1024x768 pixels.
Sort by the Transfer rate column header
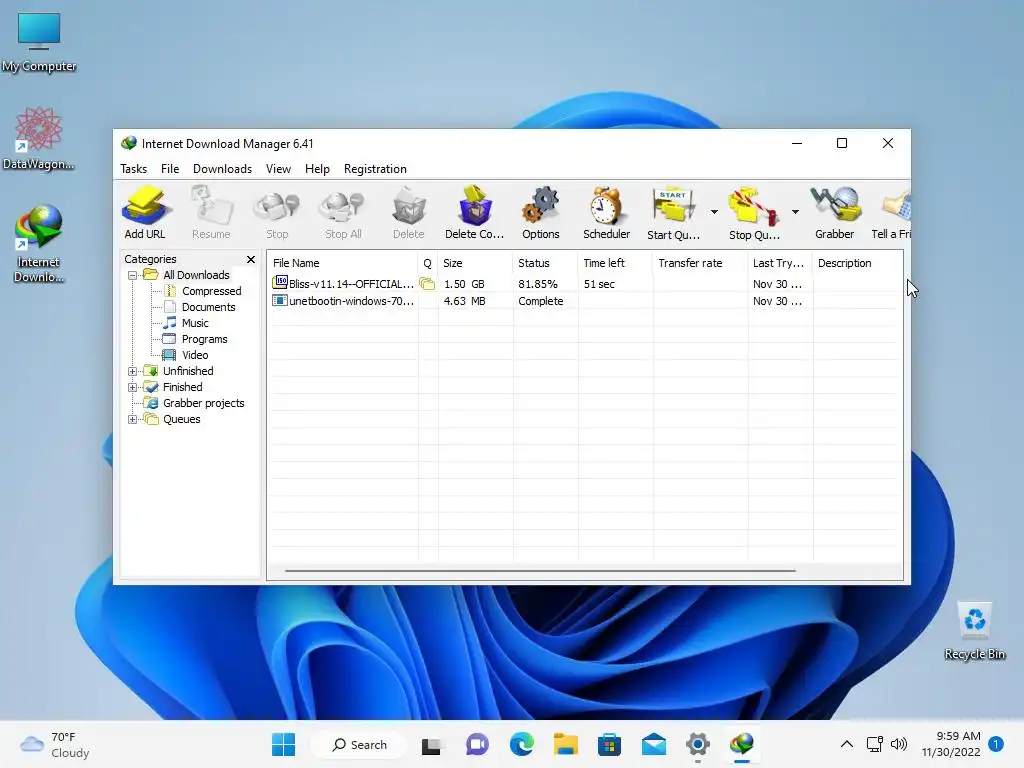pyautogui.click(x=701, y=263)
